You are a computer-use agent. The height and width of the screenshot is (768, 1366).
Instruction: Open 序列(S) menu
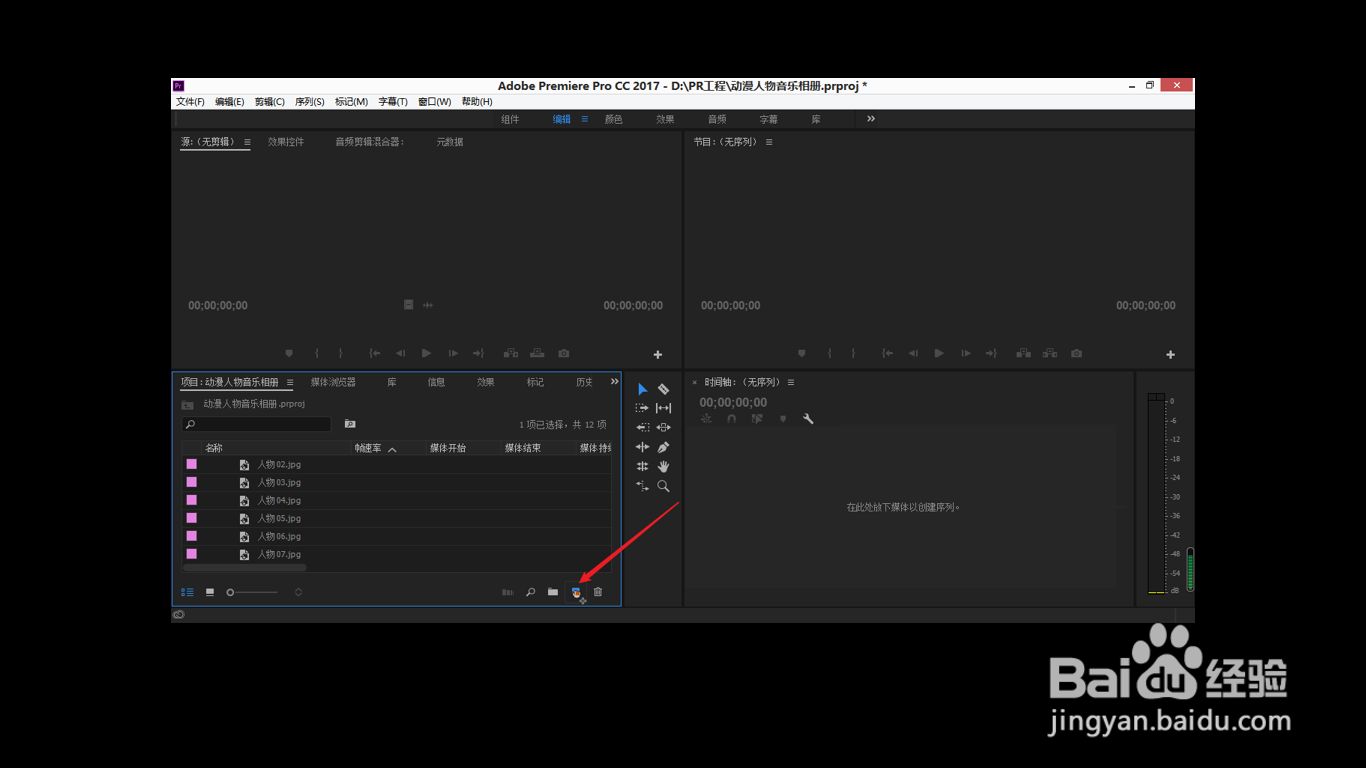309,102
